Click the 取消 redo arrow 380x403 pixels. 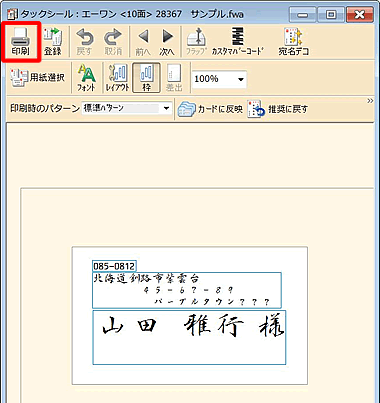point(113,41)
